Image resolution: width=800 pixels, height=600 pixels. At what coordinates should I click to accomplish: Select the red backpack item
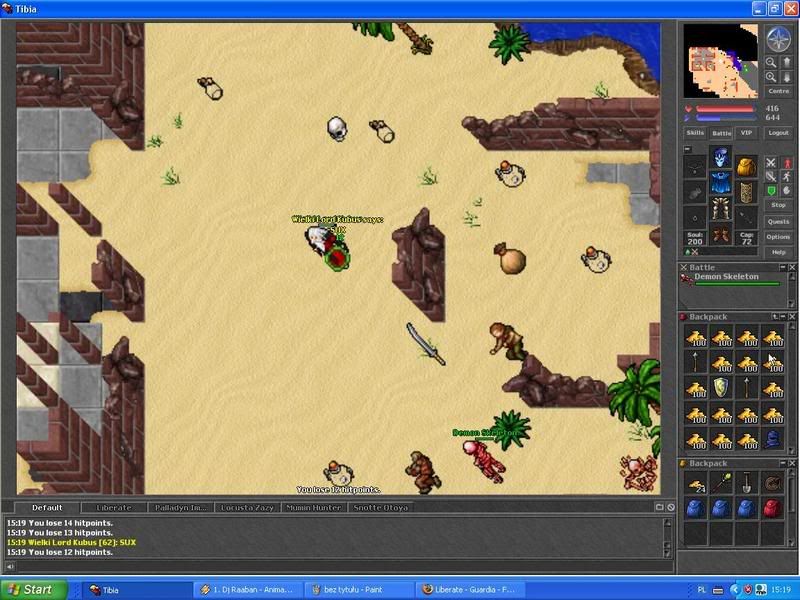772,509
